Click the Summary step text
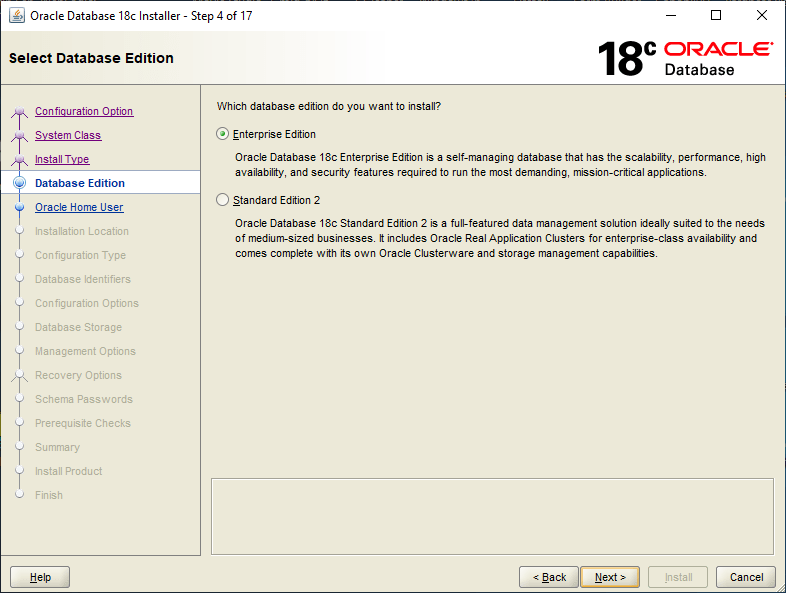Screen dimensions: 786x593 pos(57,447)
